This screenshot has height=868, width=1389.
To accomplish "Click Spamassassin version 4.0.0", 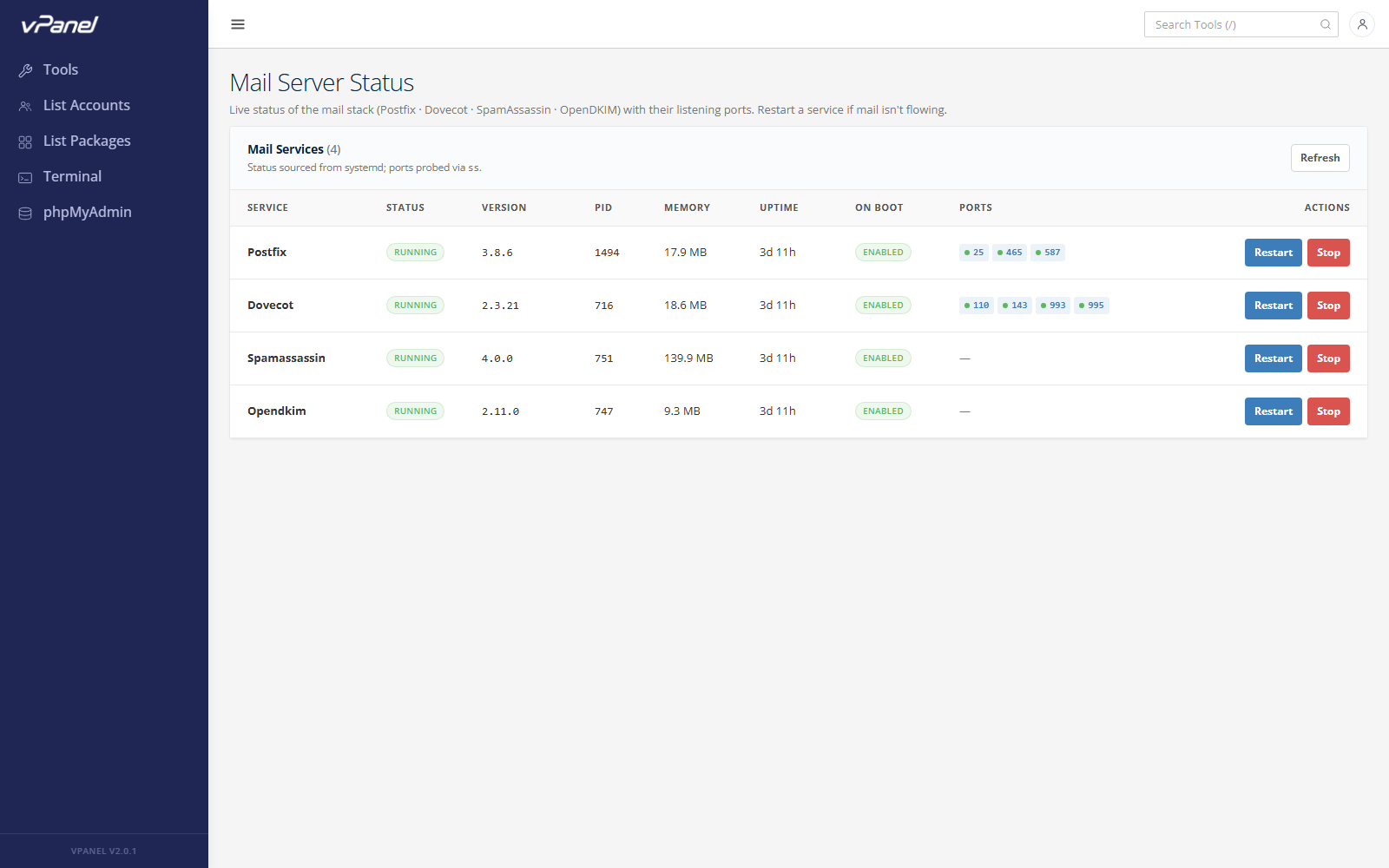I will [x=497, y=358].
